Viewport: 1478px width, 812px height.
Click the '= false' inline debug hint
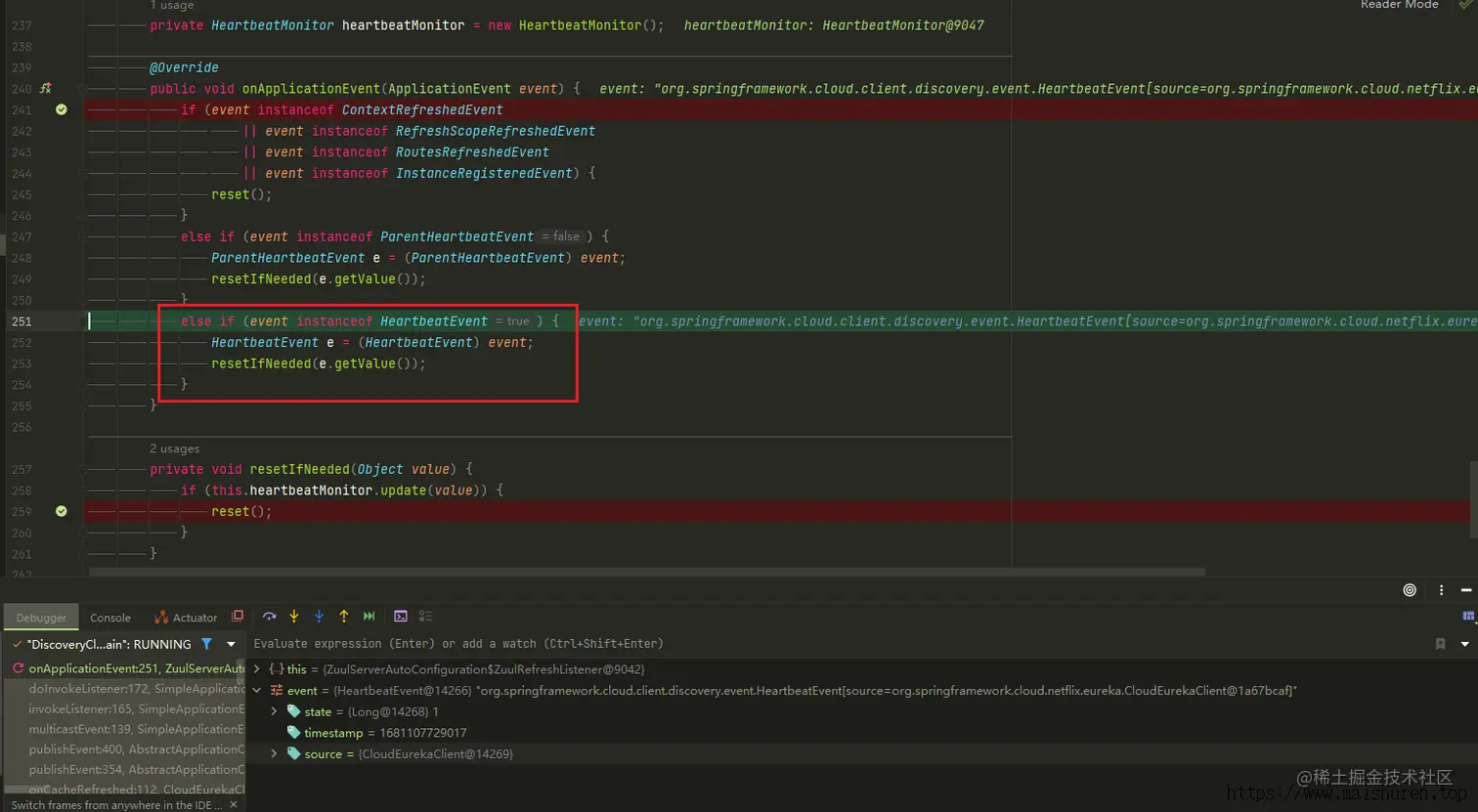click(x=561, y=236)
